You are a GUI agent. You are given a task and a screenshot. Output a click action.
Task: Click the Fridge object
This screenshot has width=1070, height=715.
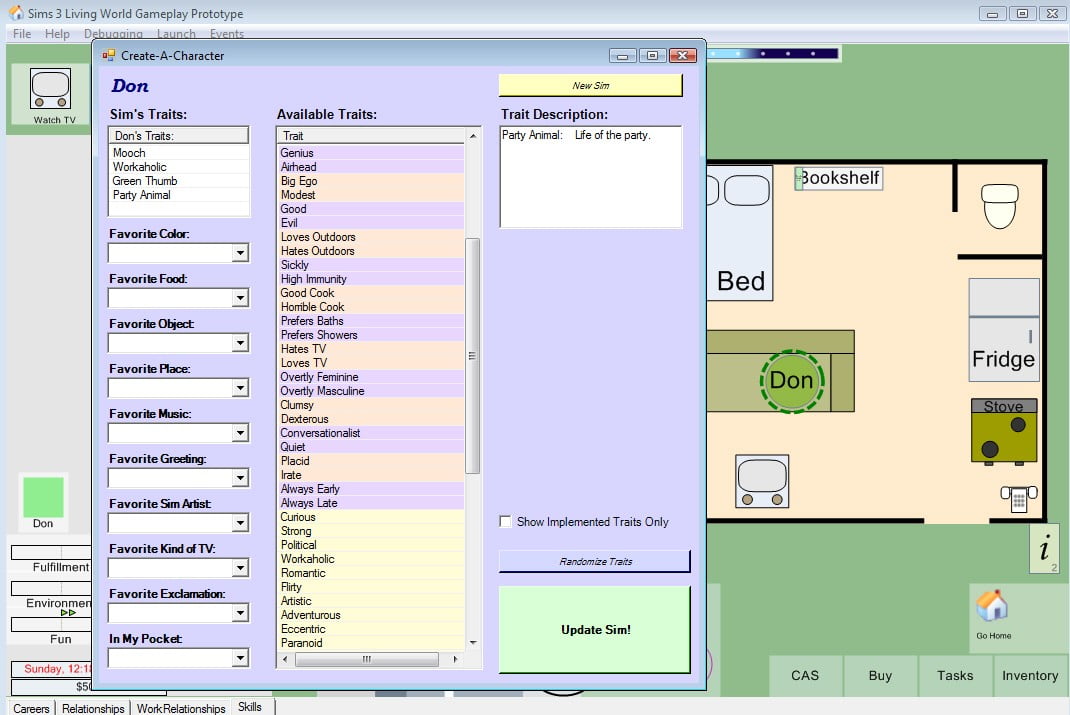pyautogui.click(x=1003, y=330)
